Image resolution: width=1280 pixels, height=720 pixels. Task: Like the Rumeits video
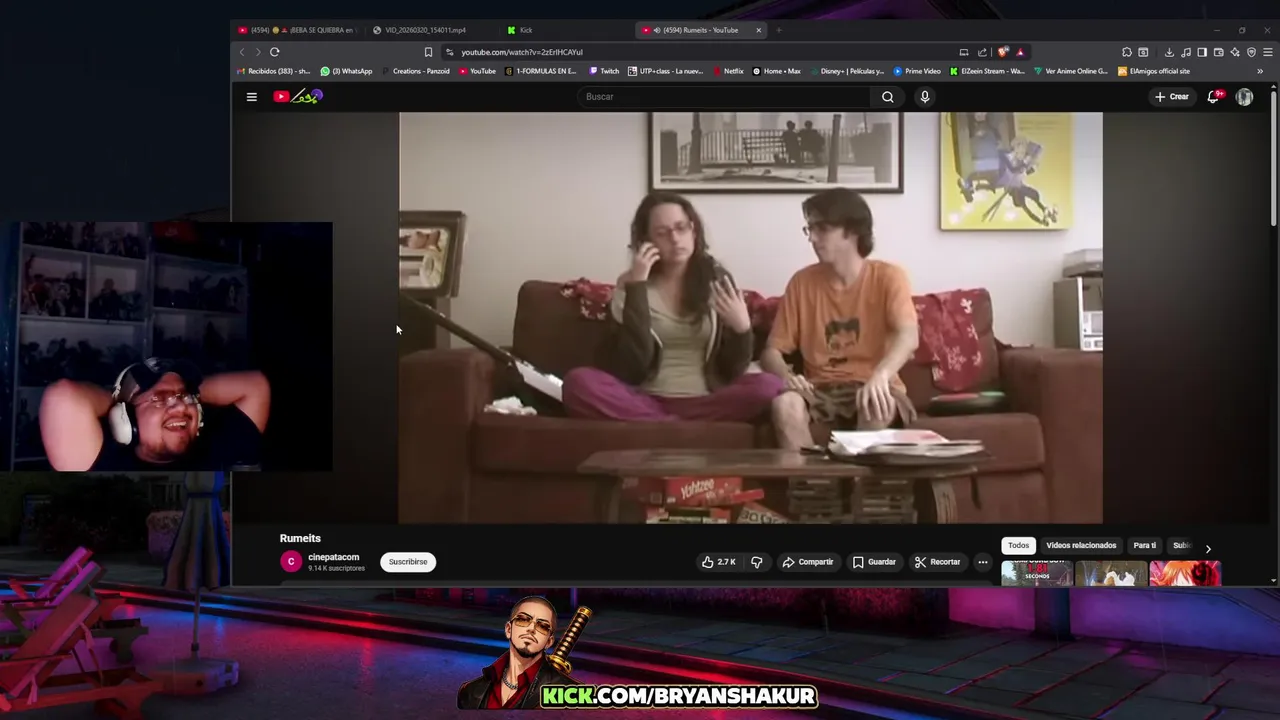(719, 562)
